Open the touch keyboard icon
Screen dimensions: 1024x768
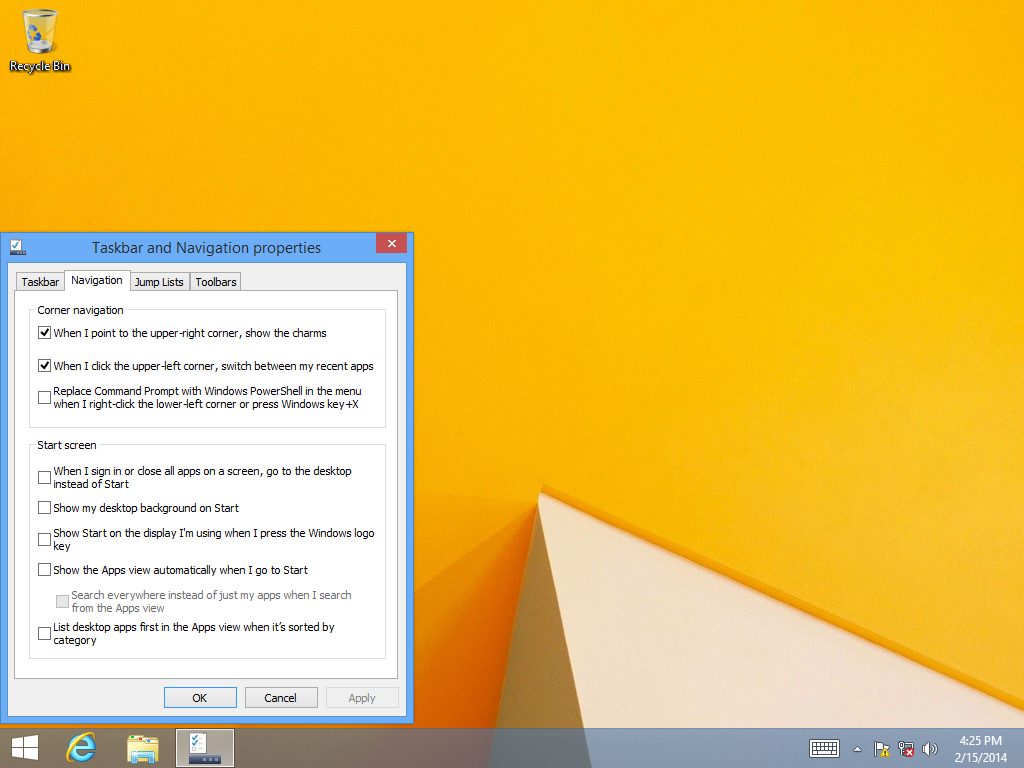(x=824, y=748)
